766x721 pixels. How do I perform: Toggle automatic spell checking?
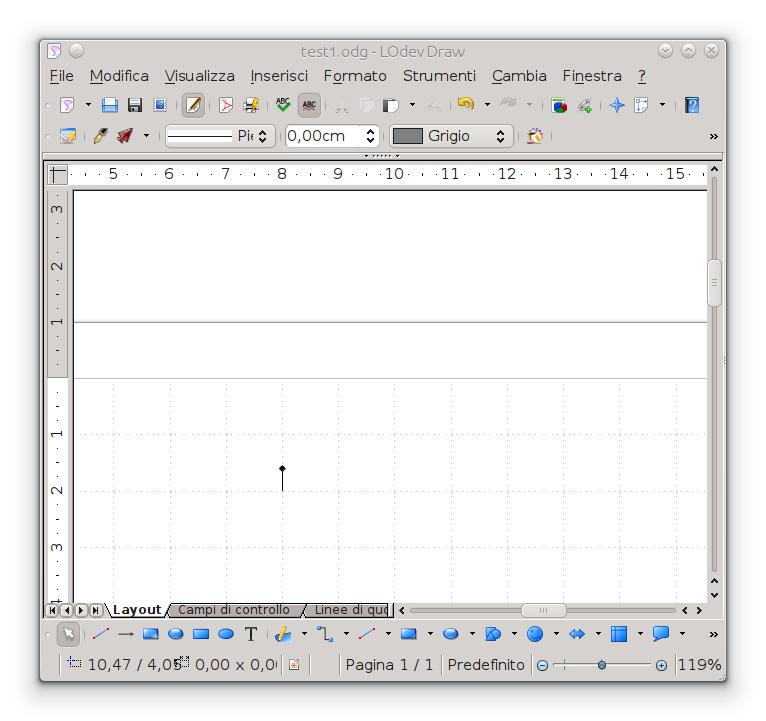309,105
